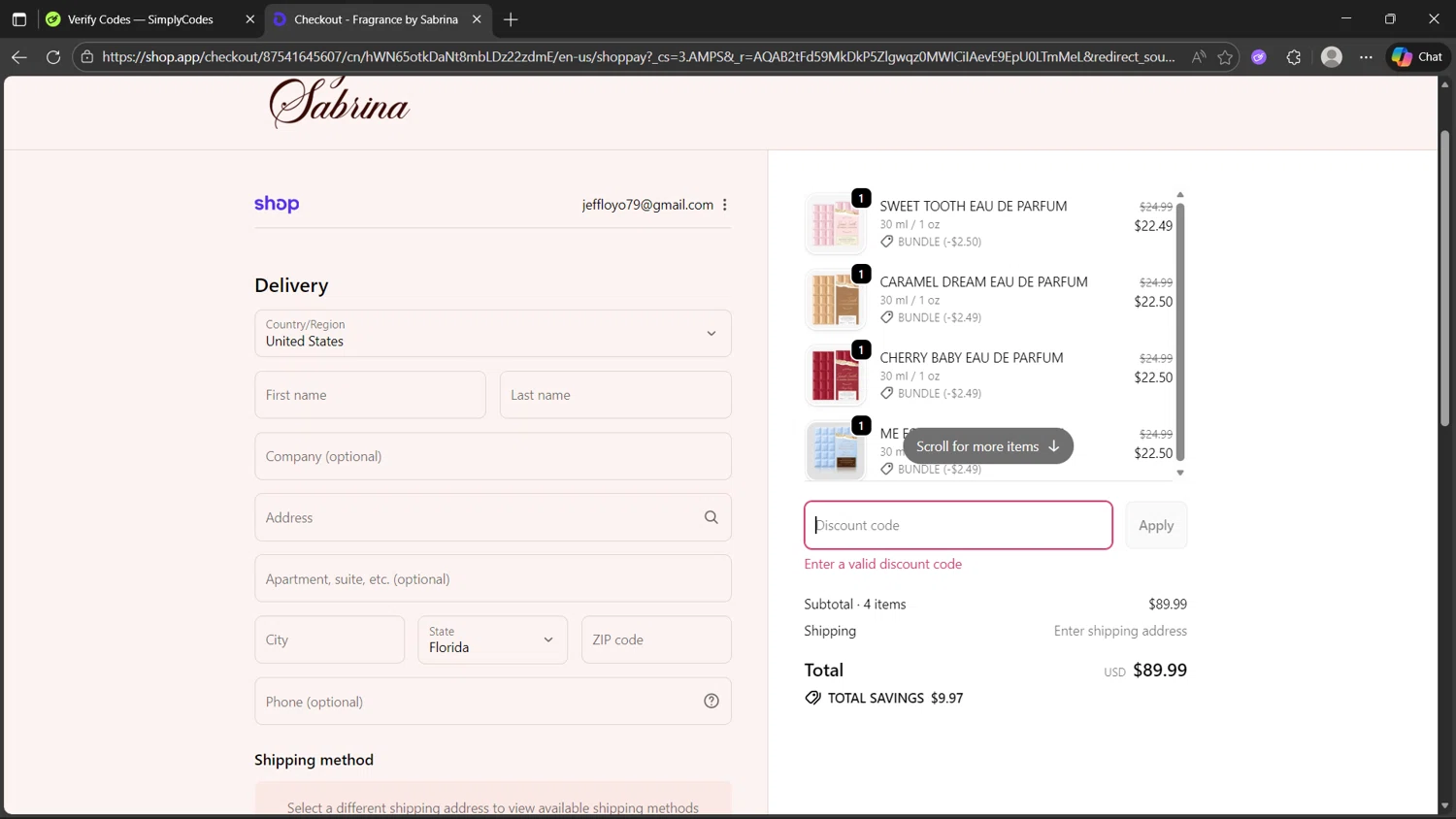The image size is (1456, 819).
Task: Click the $22.49 Sweet Tooth price
Action: tap(1153, 226)
